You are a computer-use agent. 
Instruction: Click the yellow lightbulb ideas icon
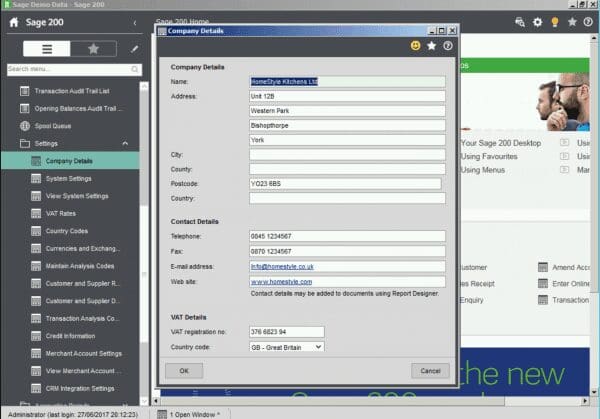click(555, 22)
